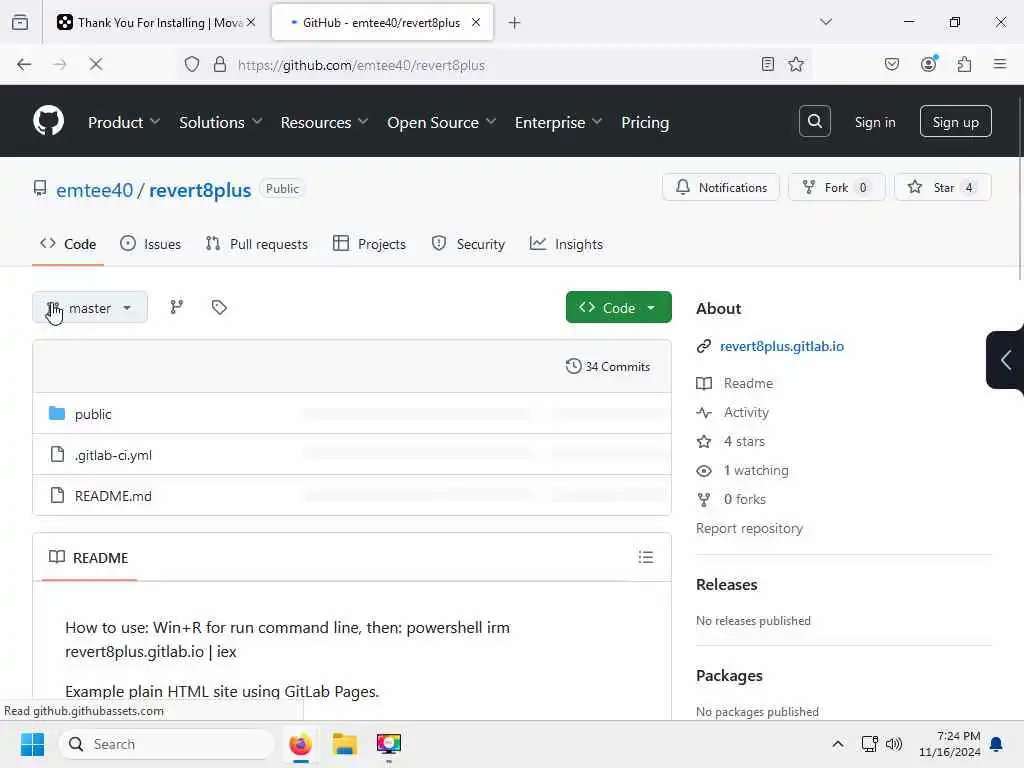Show site security lock information

click(220, 64)
